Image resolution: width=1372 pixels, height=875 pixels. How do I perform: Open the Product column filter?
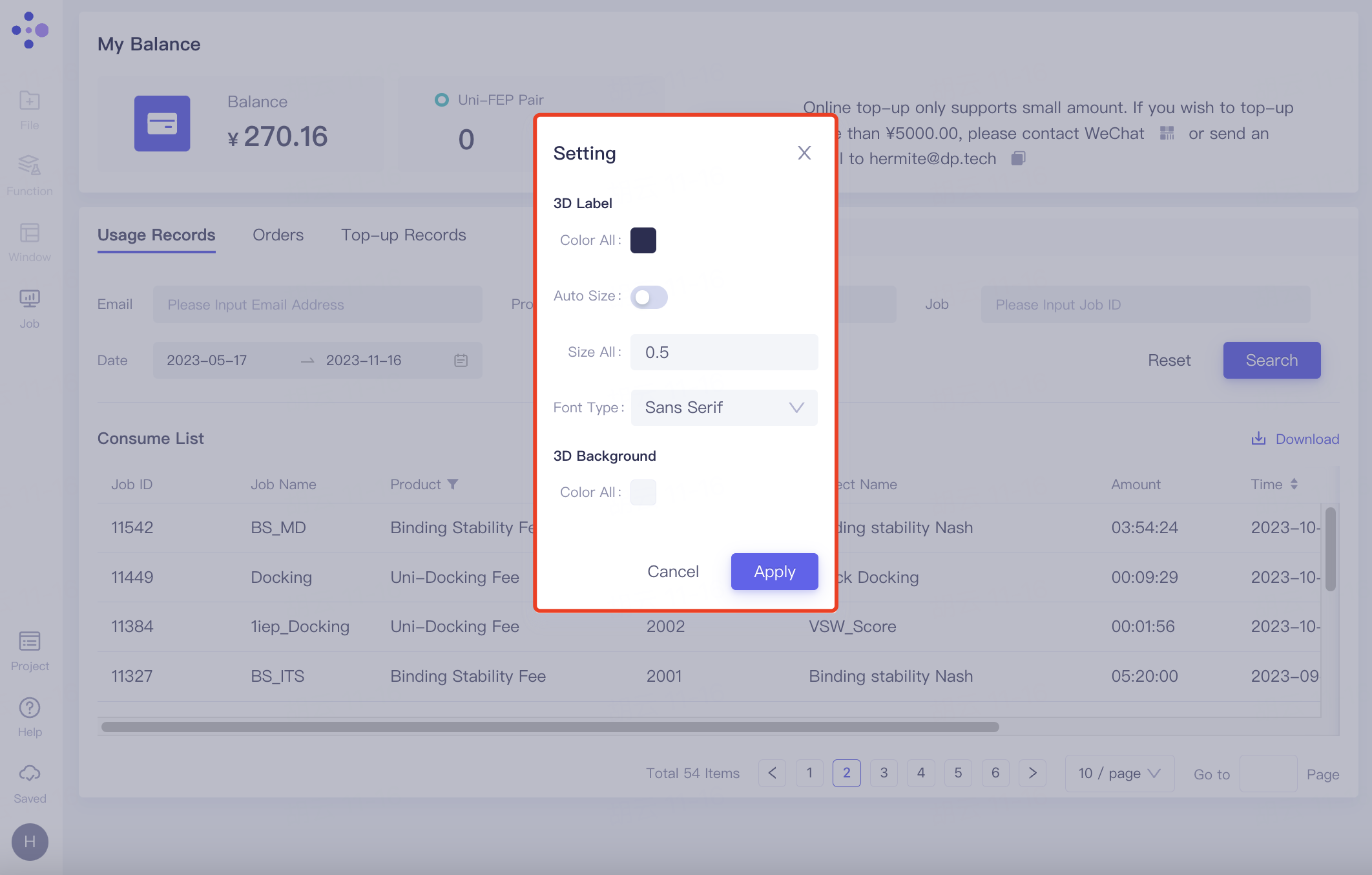[x=453, y=484]
